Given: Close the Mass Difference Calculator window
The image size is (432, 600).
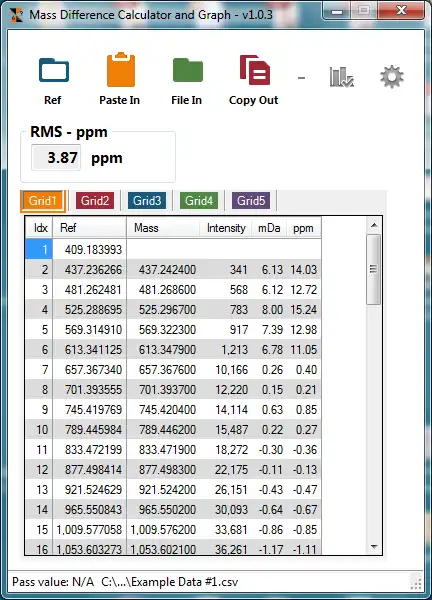Looking at the screenshot, I should coord(401,11).
